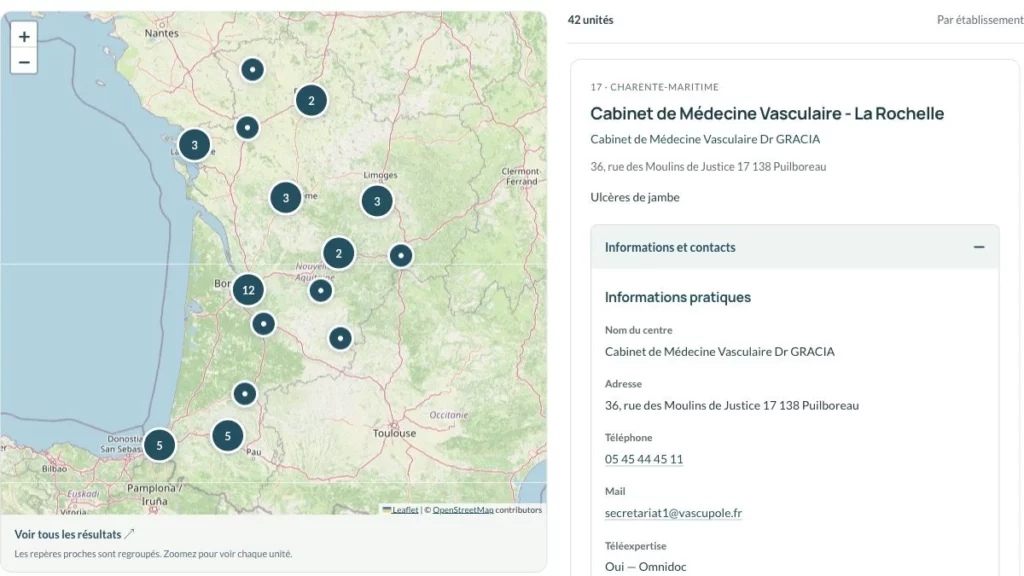Select subtitle Cabinet de Médecine Vasculaire Dr GRACIA
Screen dimensions: 1024x576
point(705,139)
